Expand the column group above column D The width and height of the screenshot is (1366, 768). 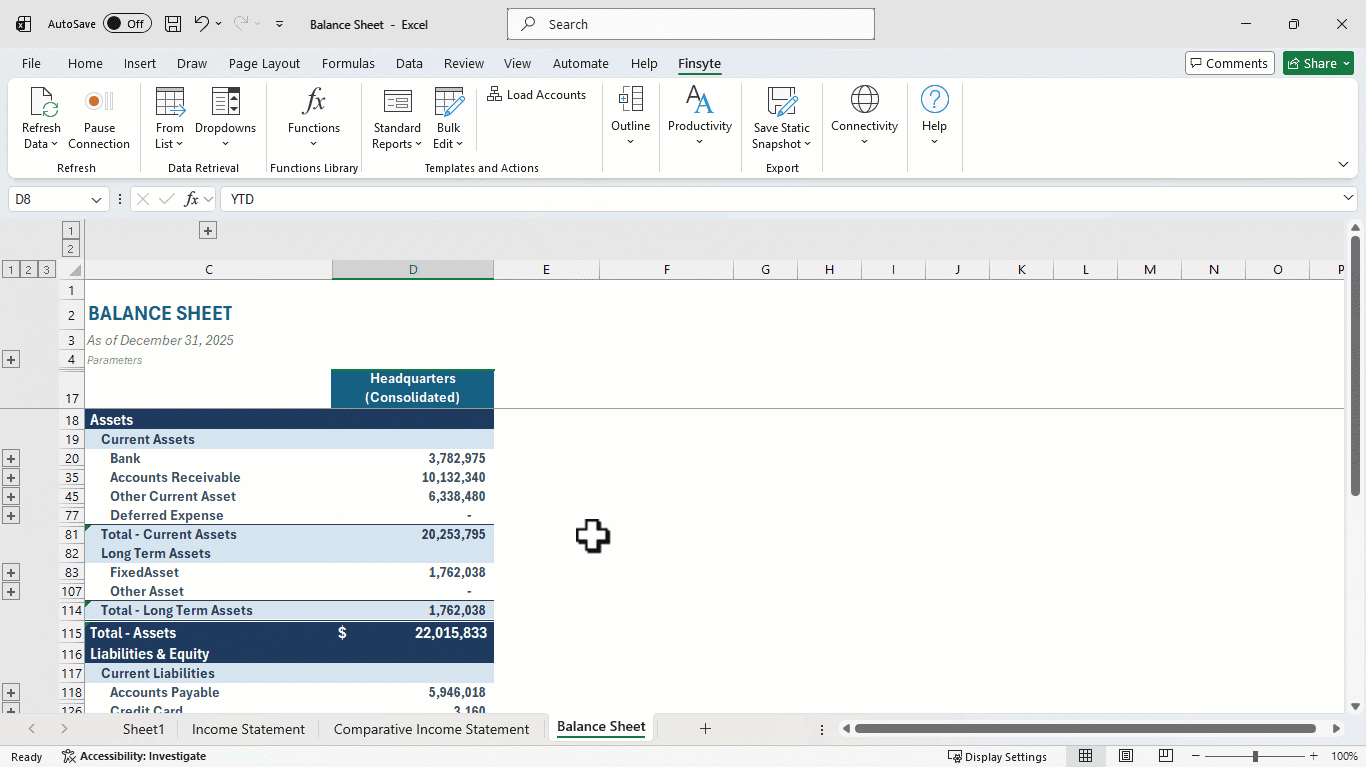pyautogui.click(x=207, y=231)
